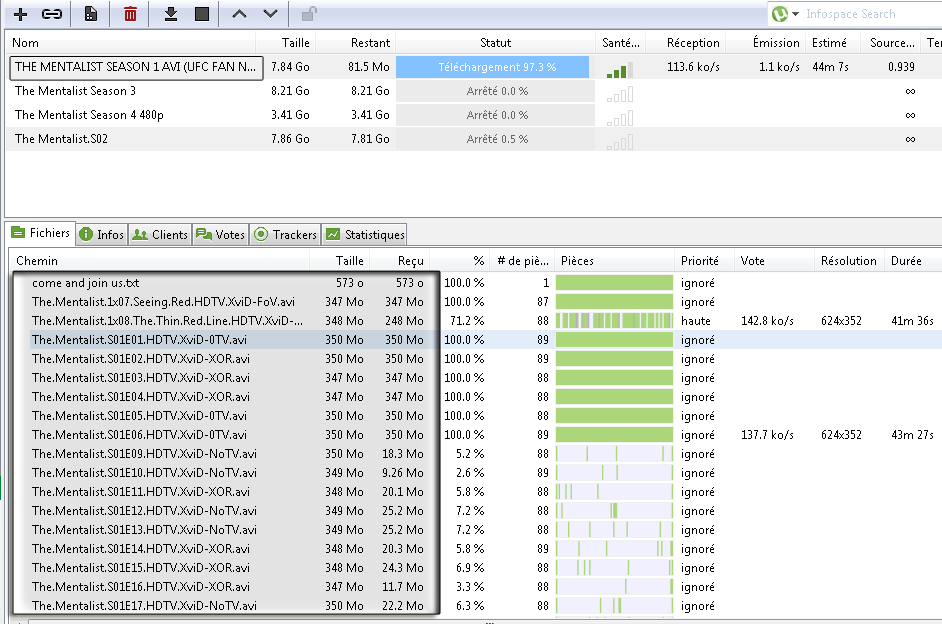
Task: Click the haute priority value
Action: (696, 321)
